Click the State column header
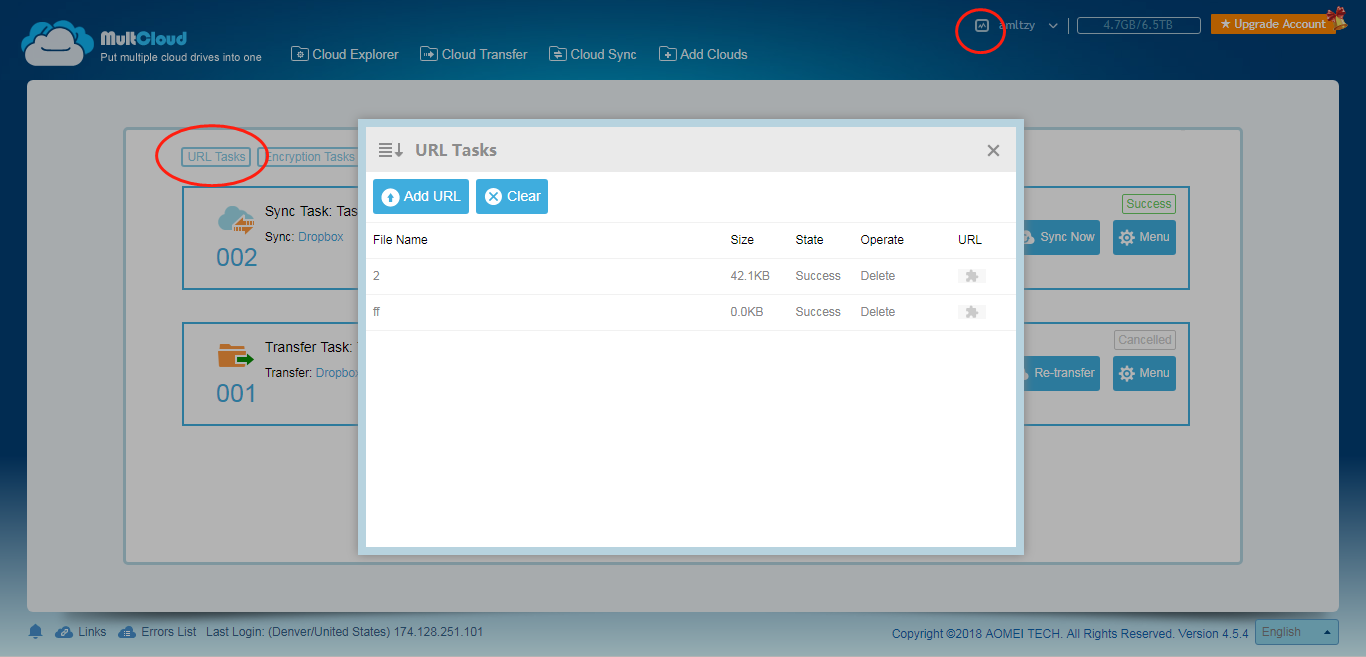The width and height of the screenshot is (1366, 657). 810,240
